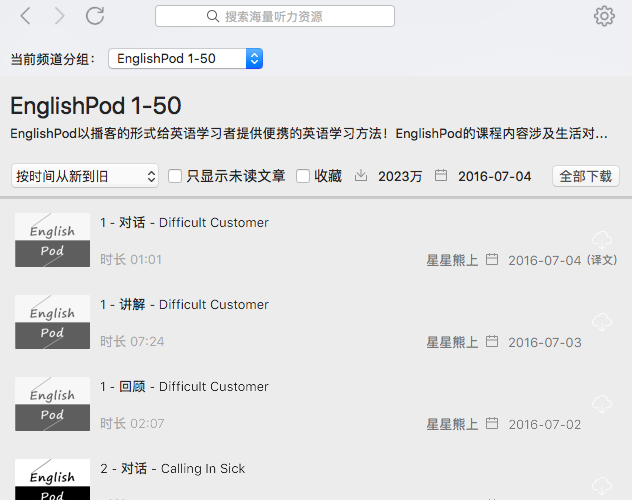The height and width of the screenshot is (500, 632).
Task: Click author 星星熊上 in 1 - 讲解 row
Action: pyautogui.click(x=452, y=342)
